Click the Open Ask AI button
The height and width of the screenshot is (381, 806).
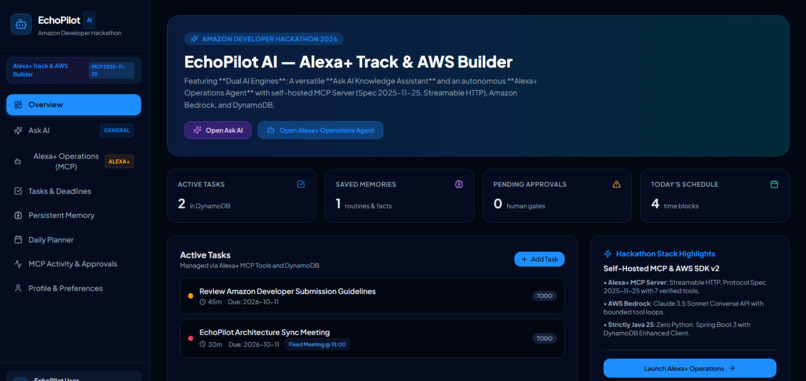[x=218, y=130]
